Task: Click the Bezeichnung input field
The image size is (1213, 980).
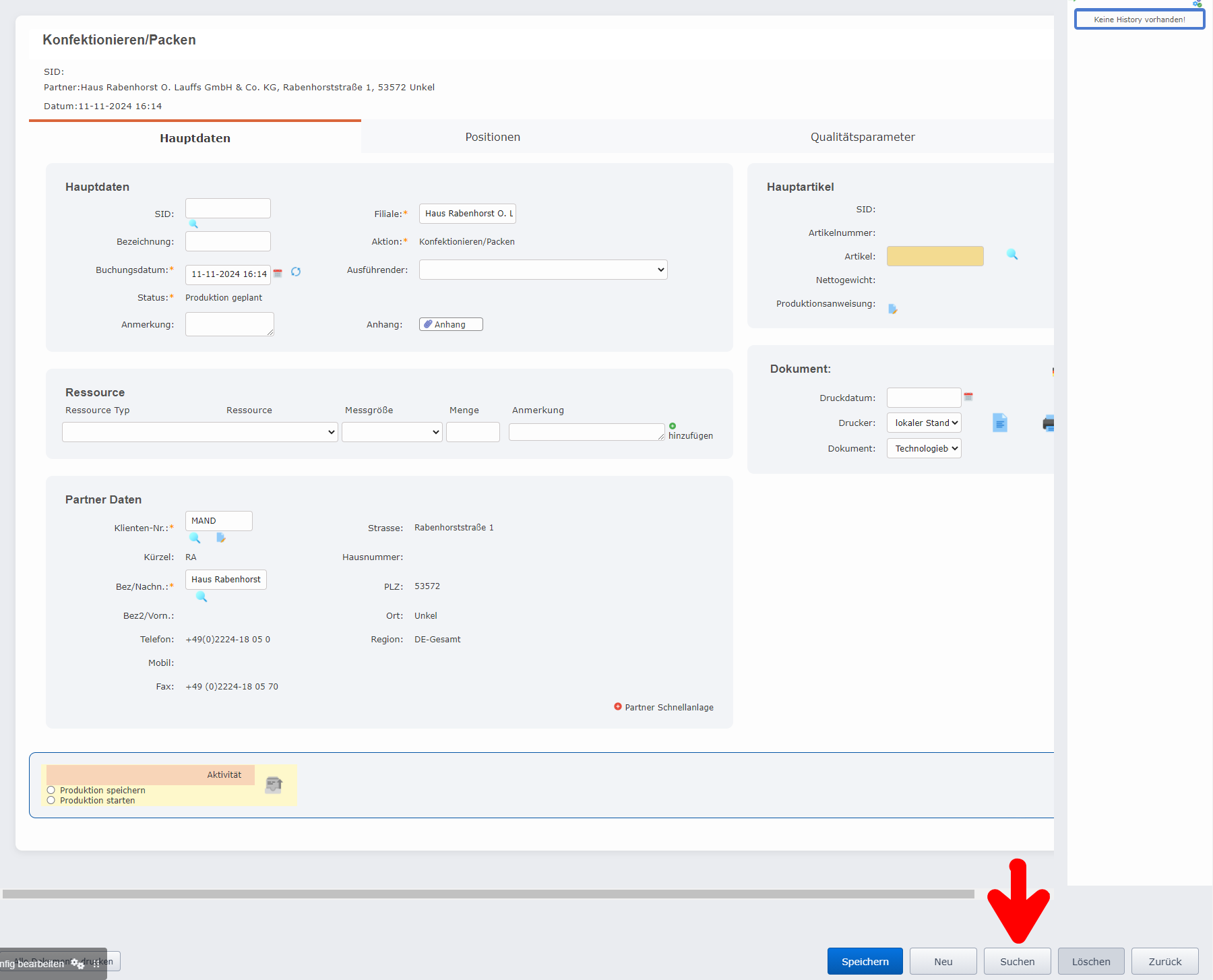Action: point(228,241)
